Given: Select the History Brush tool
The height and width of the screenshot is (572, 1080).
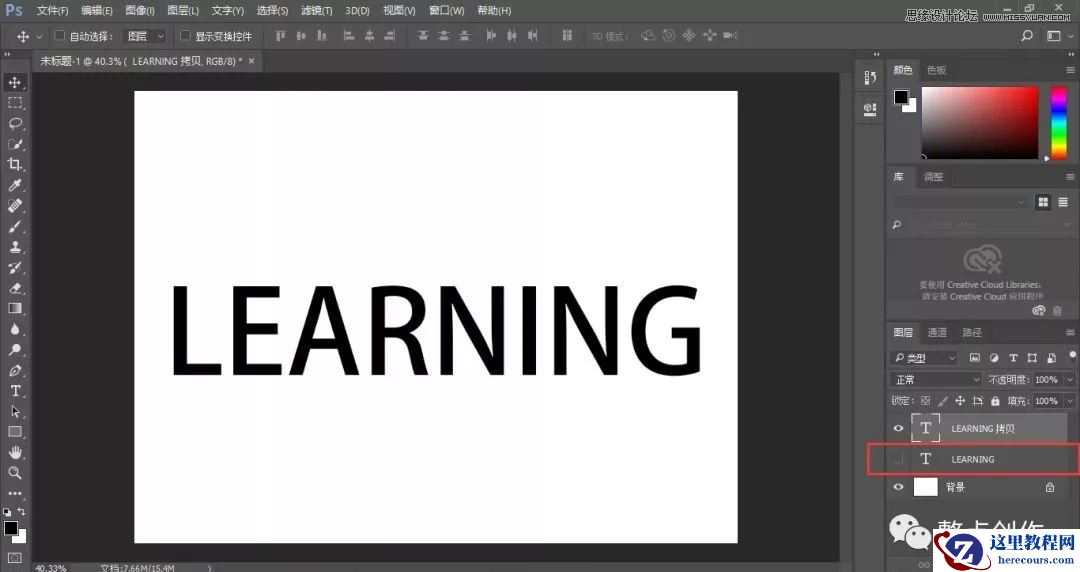Looking at the screenshot, I should 14,267.
